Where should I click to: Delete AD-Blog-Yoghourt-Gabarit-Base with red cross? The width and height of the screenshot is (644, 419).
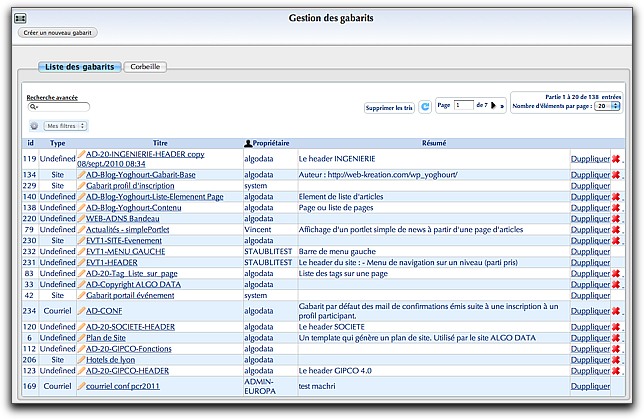(x=616, y=175)
